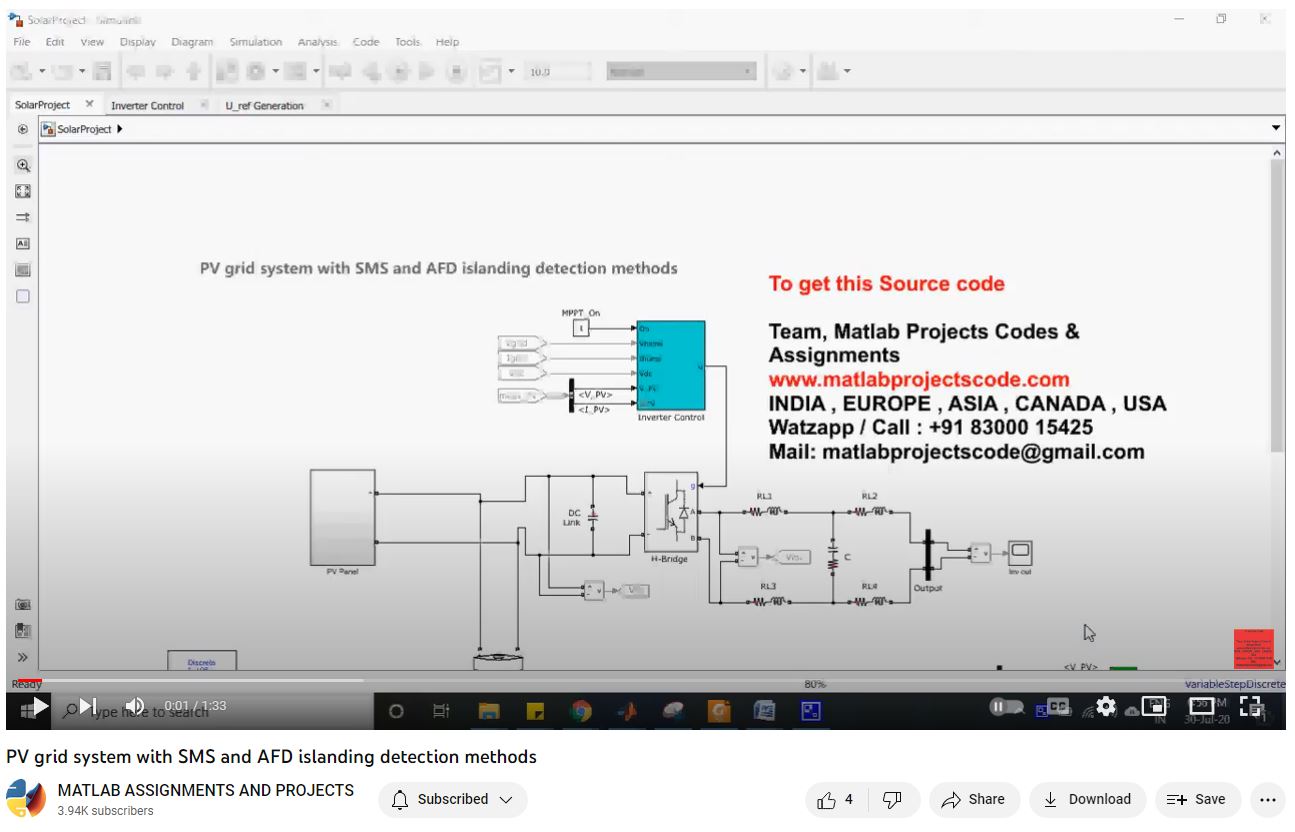Screen dimensions: 1295x832
Task: Skip to the next video
Action: click(x=88, y=706)
